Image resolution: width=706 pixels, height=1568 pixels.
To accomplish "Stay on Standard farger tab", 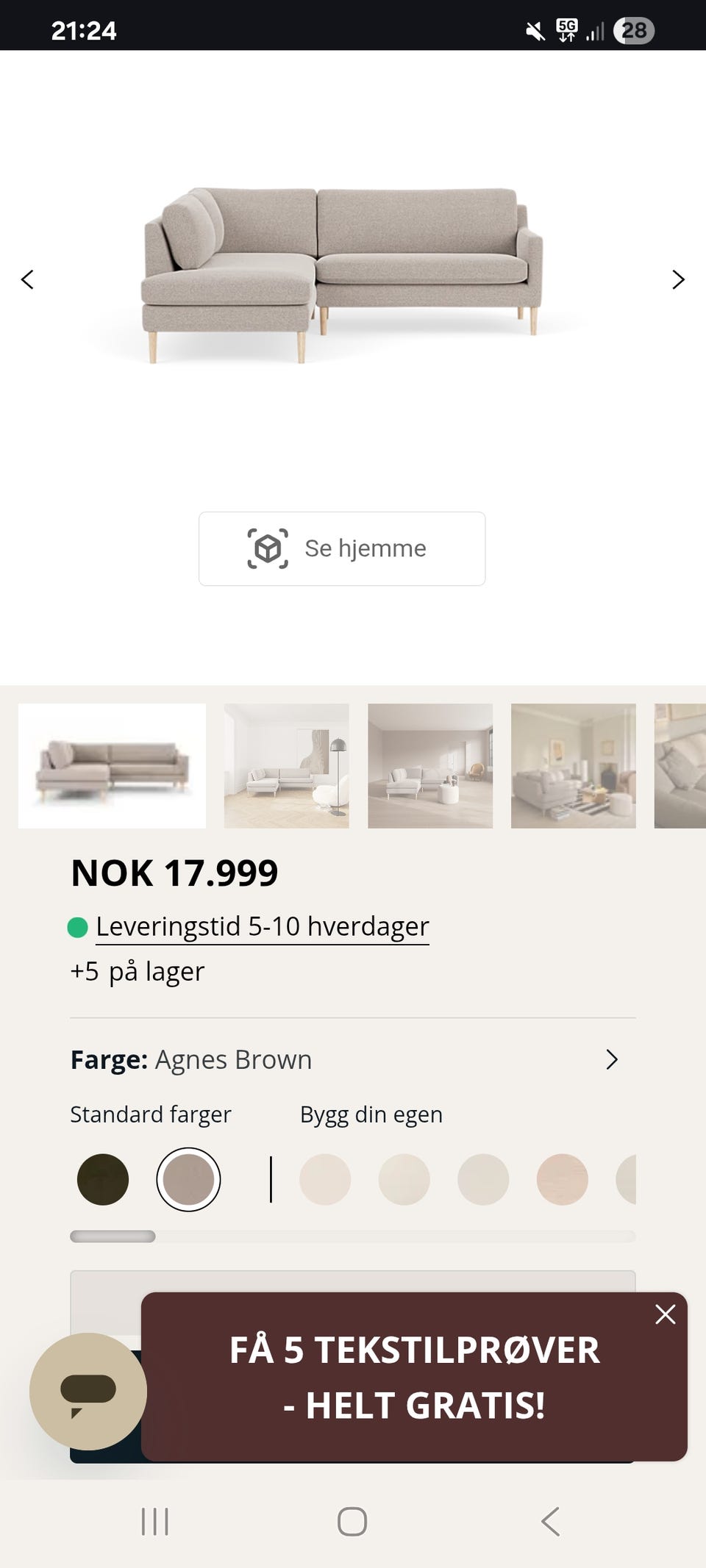I will pos(151,1114).
